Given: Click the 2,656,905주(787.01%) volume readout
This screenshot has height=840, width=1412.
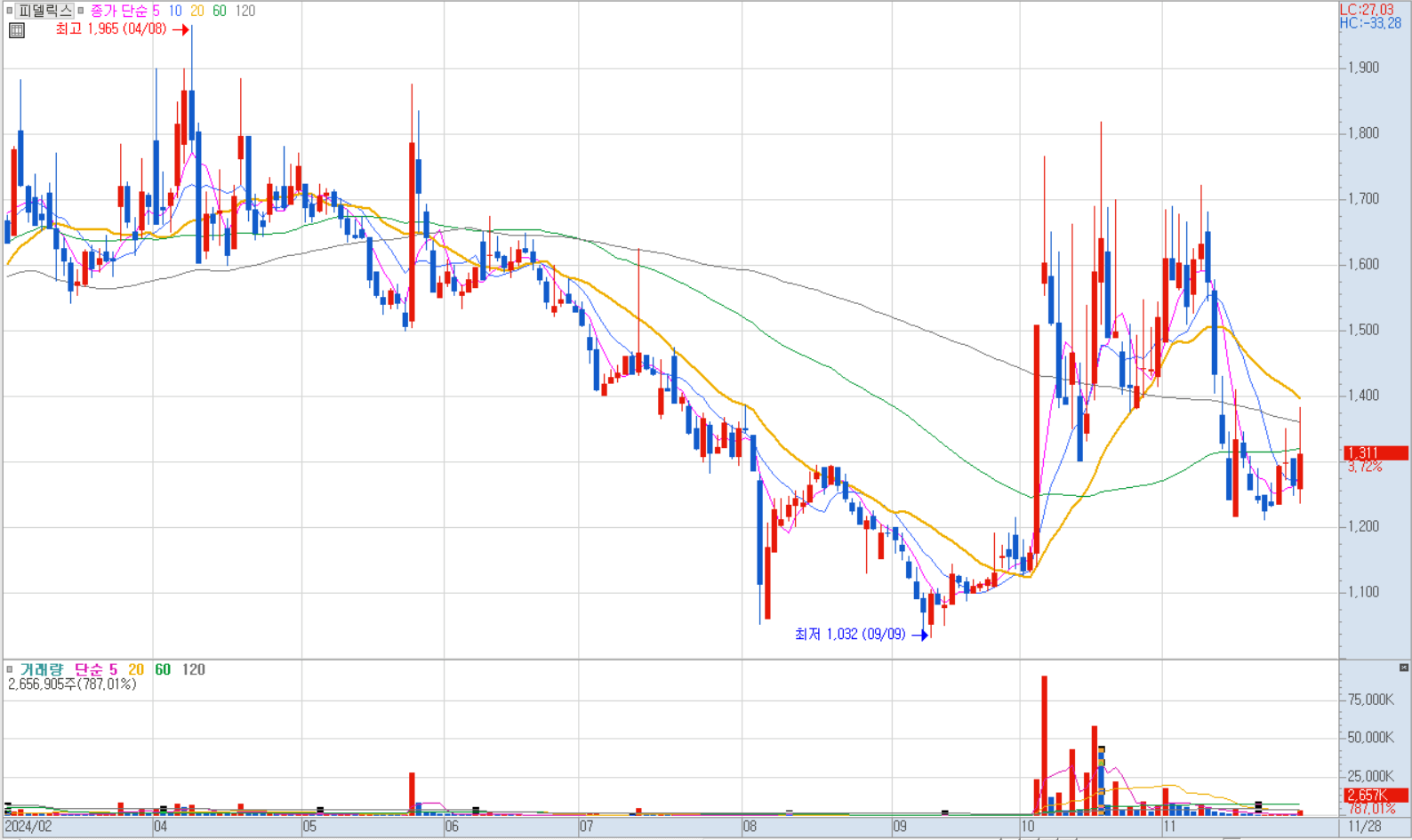Looking at the screenshot, I should coord(72,684).
